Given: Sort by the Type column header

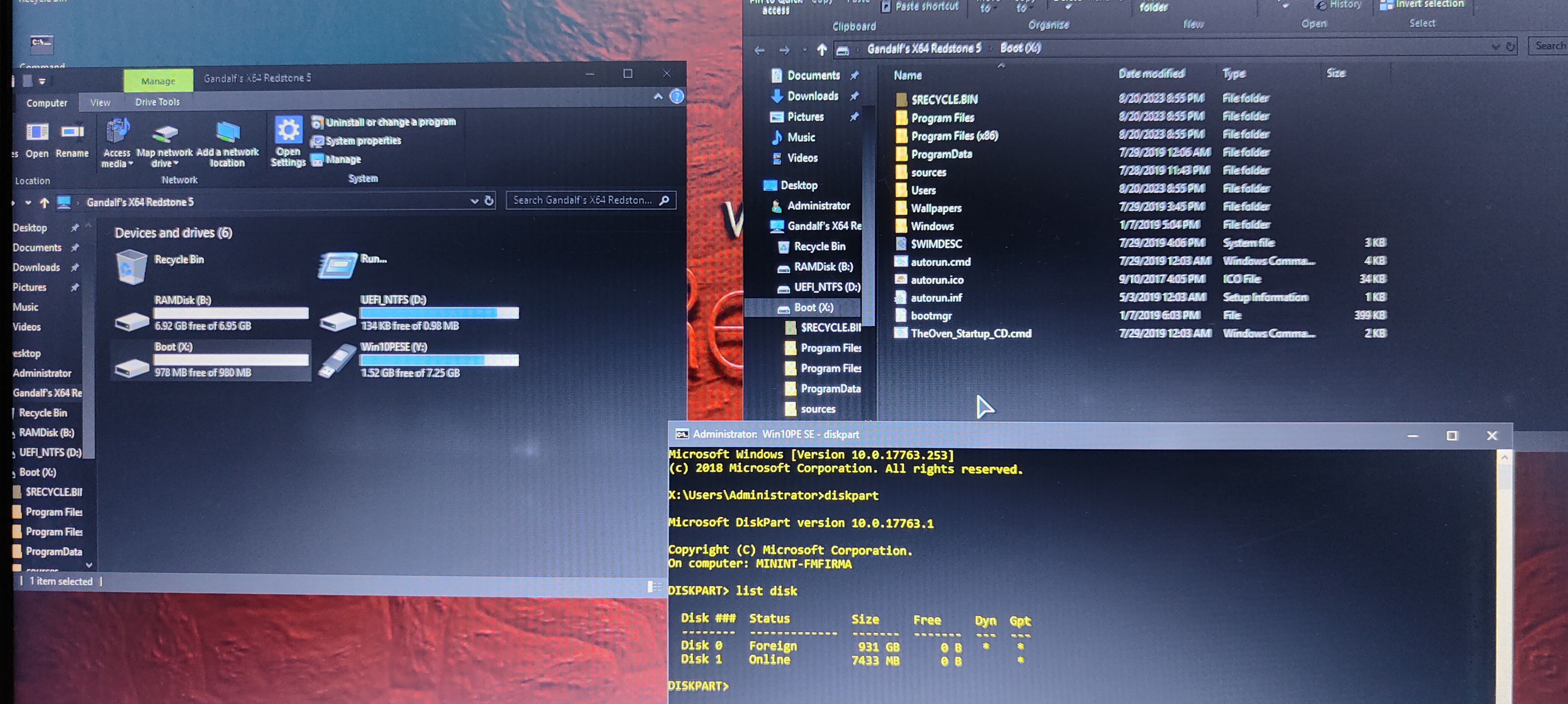Looking at the screenshot, I should [x=1234, y=73].
